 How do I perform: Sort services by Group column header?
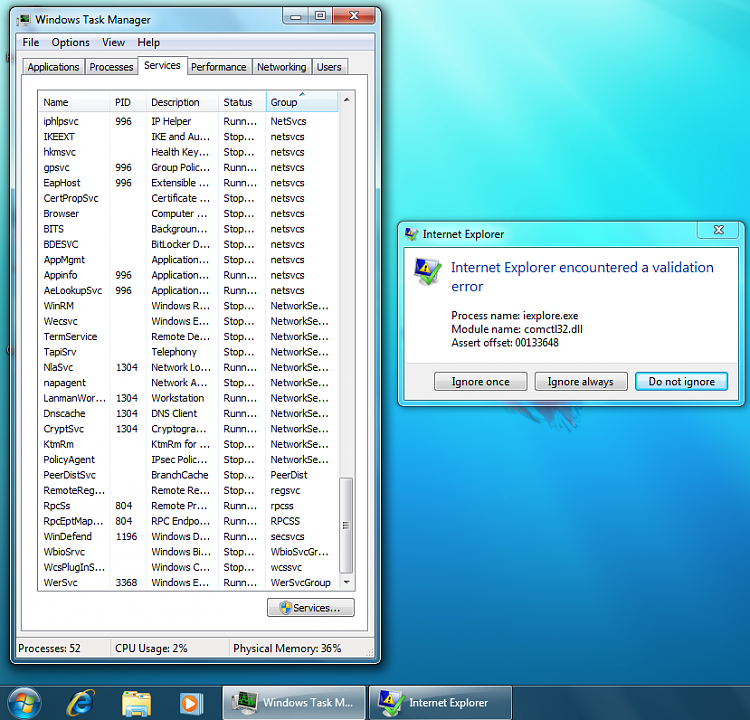(x=302, y=102)
